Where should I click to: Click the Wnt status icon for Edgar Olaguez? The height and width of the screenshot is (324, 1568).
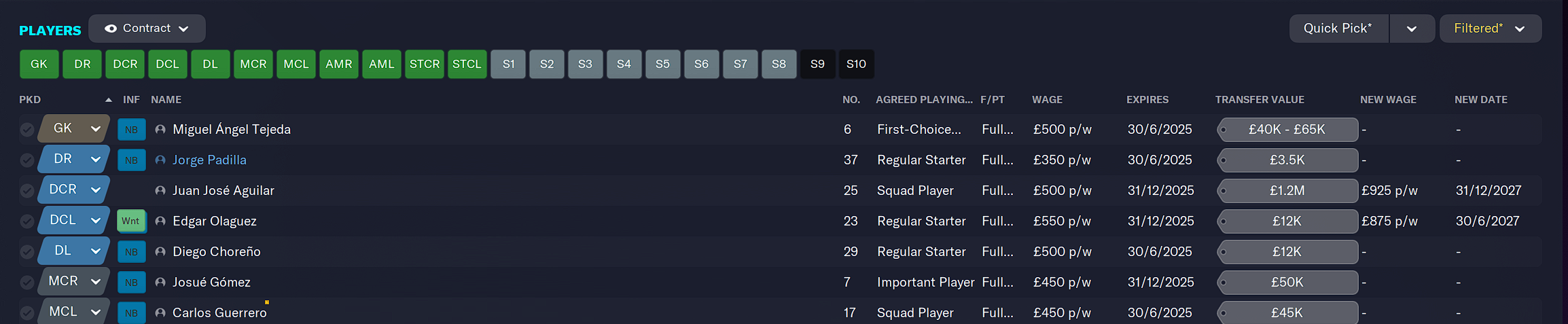click(131, 221)
